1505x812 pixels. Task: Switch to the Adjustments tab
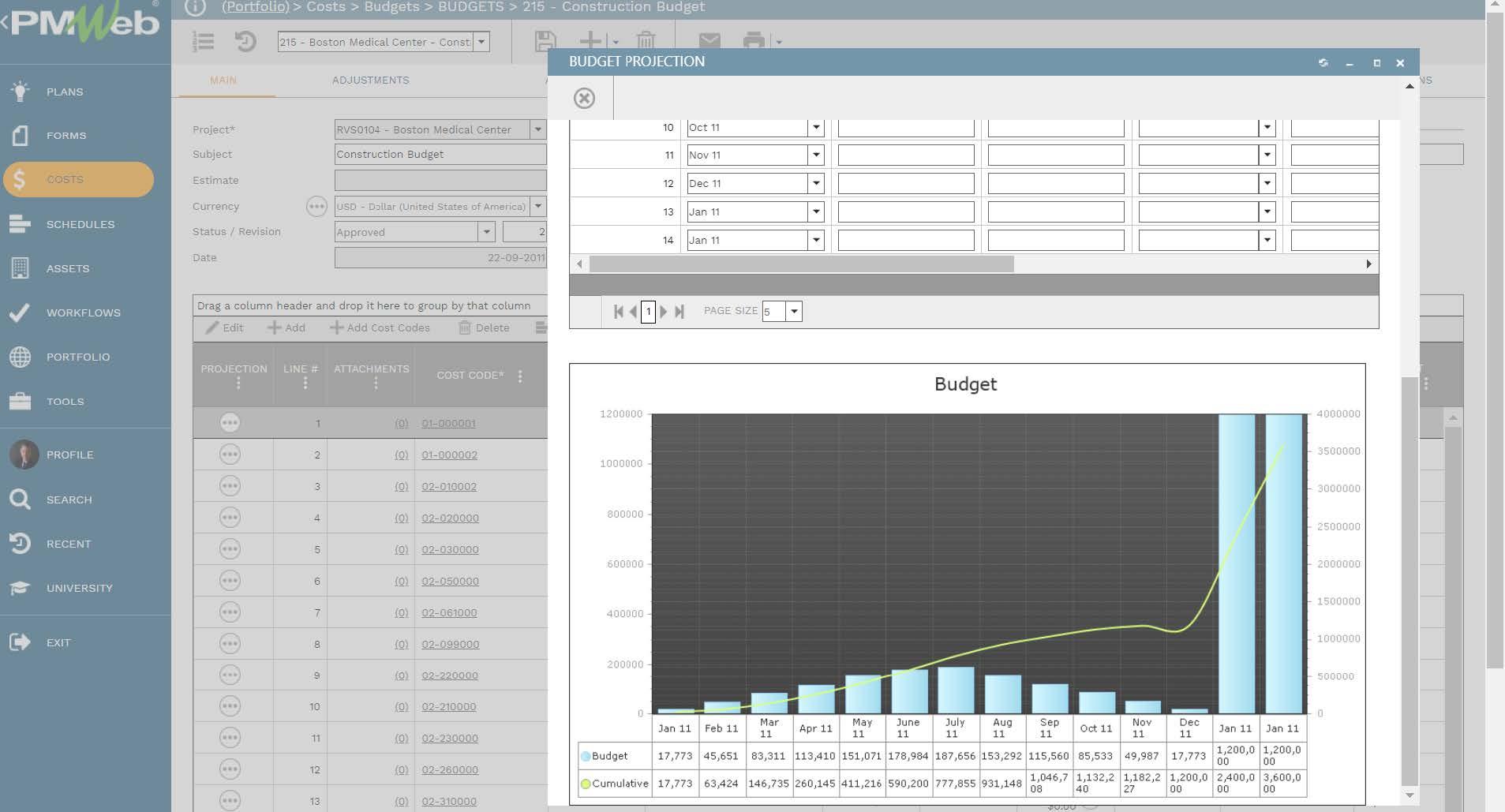370,80
